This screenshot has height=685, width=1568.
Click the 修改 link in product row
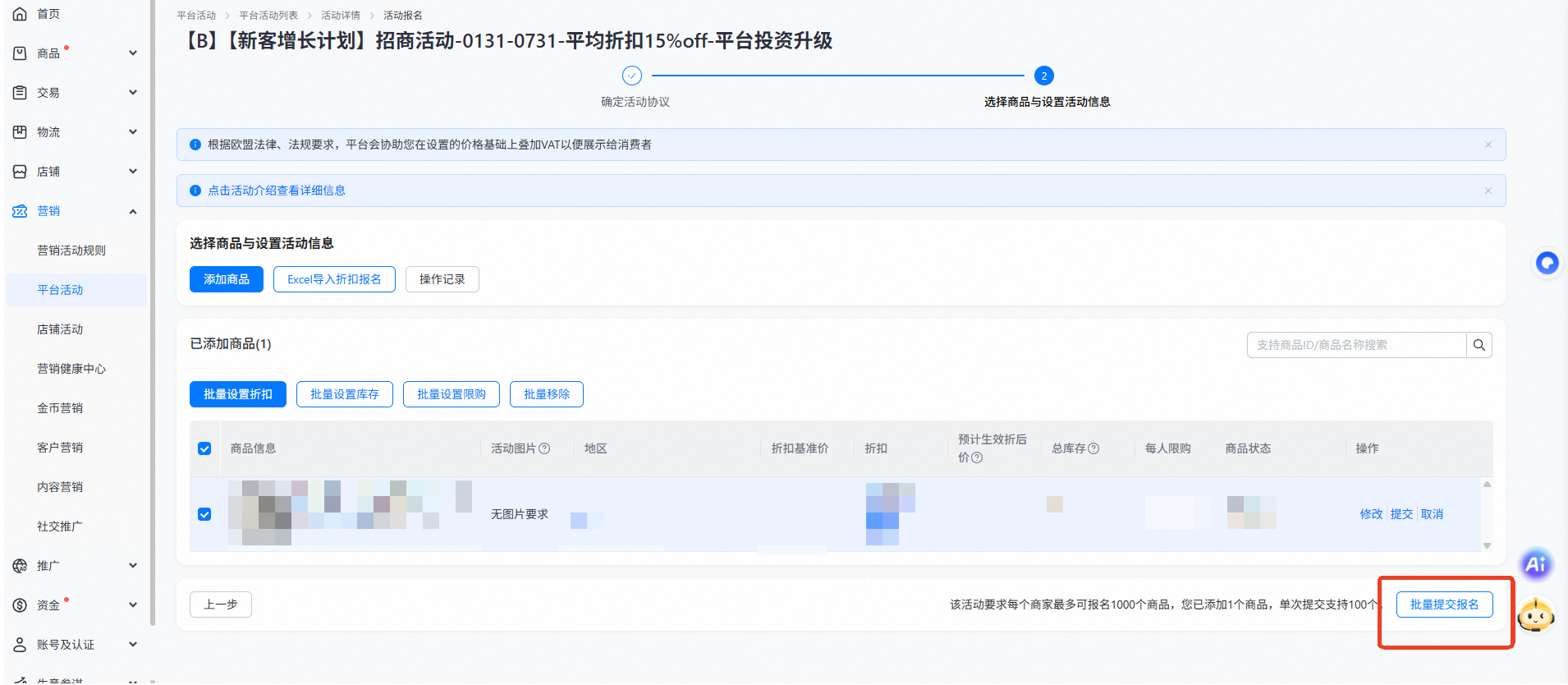(1371, 514)
